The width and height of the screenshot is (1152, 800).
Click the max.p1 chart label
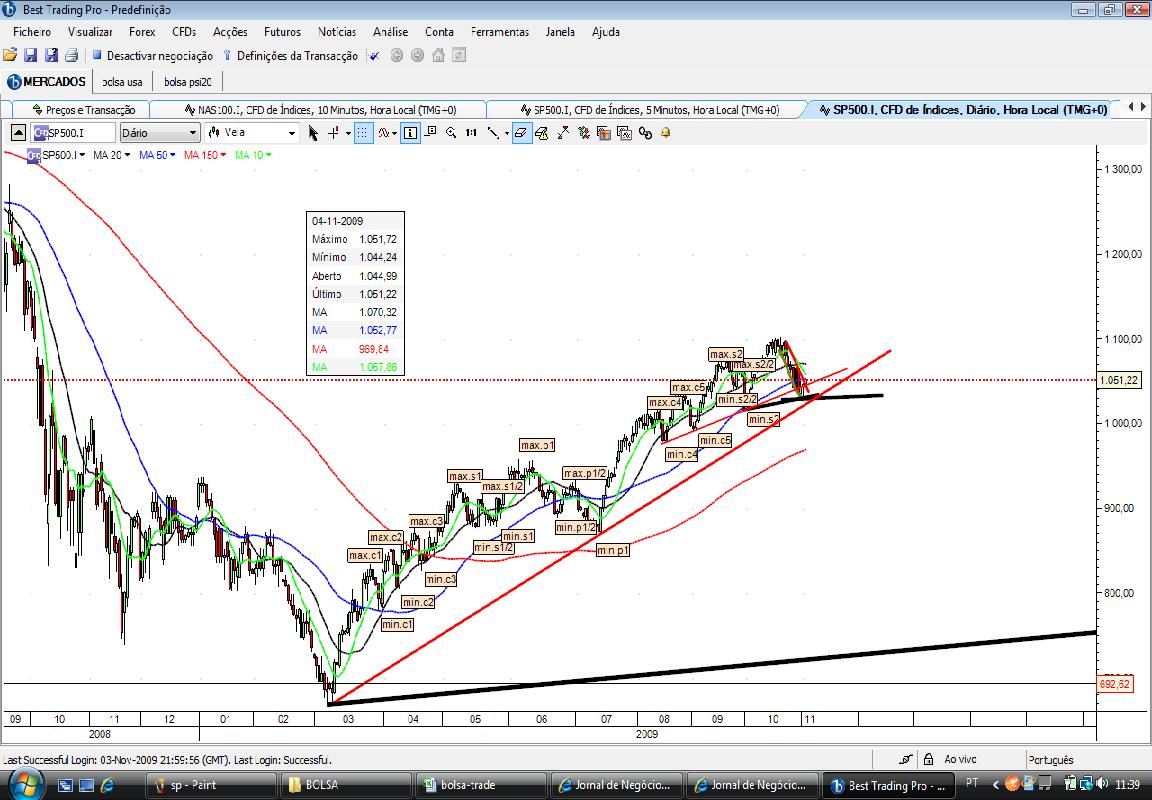coord(537,445)
